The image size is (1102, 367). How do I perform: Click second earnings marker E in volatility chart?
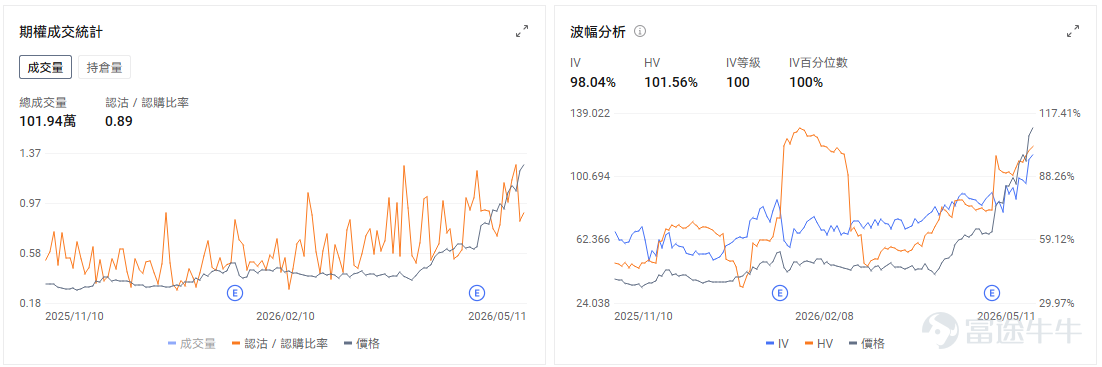pyautogui.click(x=992, y=292)
